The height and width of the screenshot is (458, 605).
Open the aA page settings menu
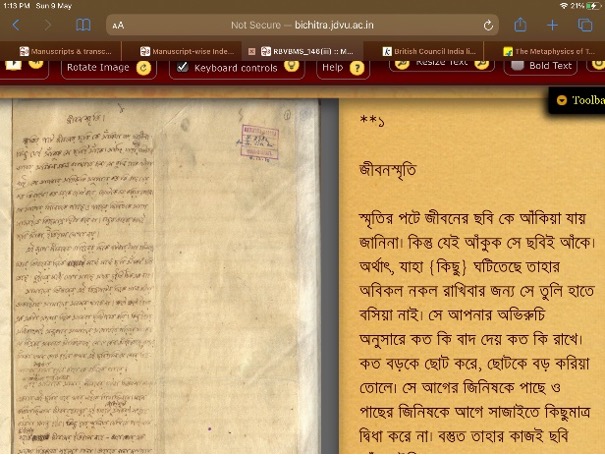click(x=118, y=25)
